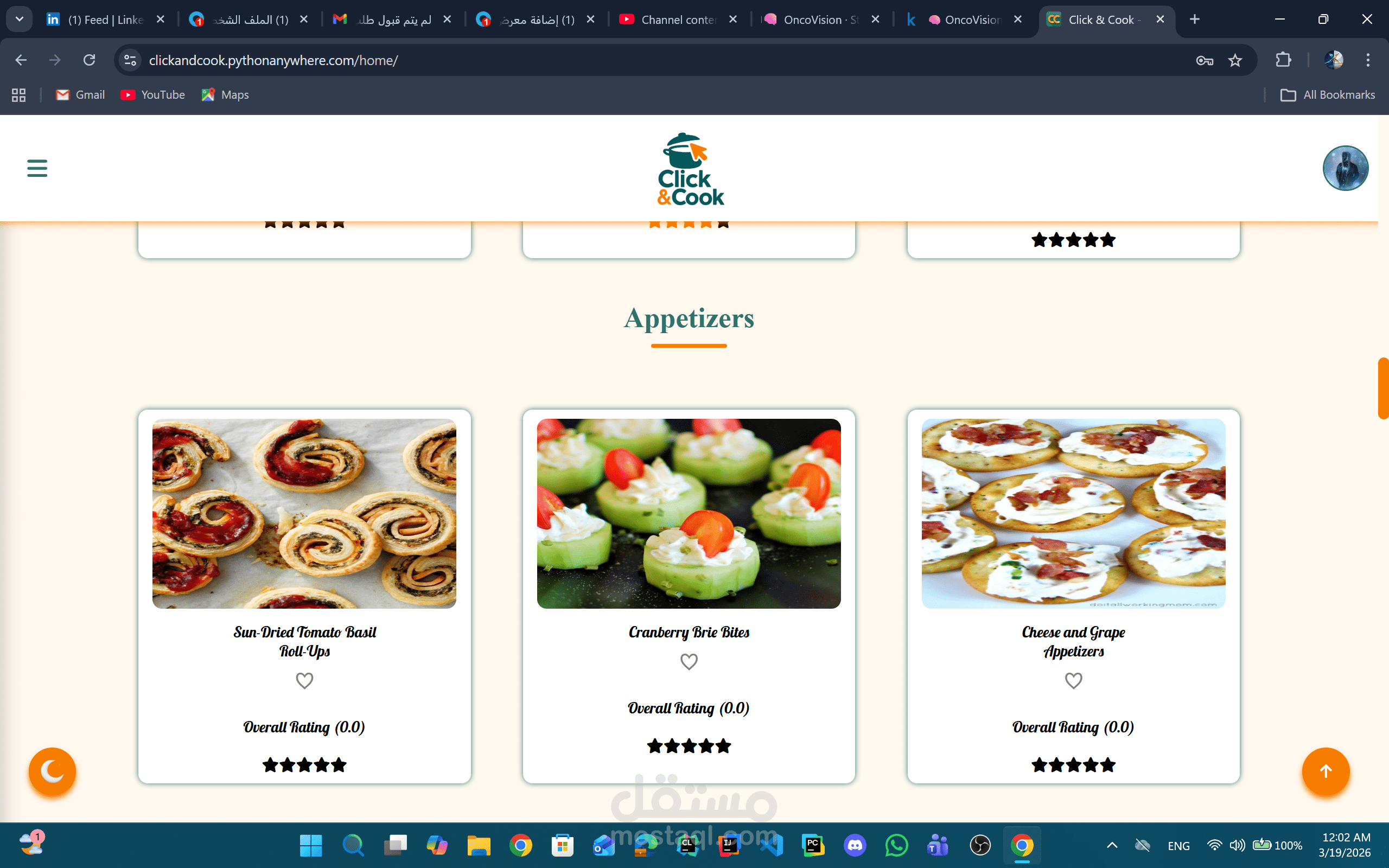Open Chrome three-dot menu
This screenshot has height=868, width=1389.
pos(1368,60)
